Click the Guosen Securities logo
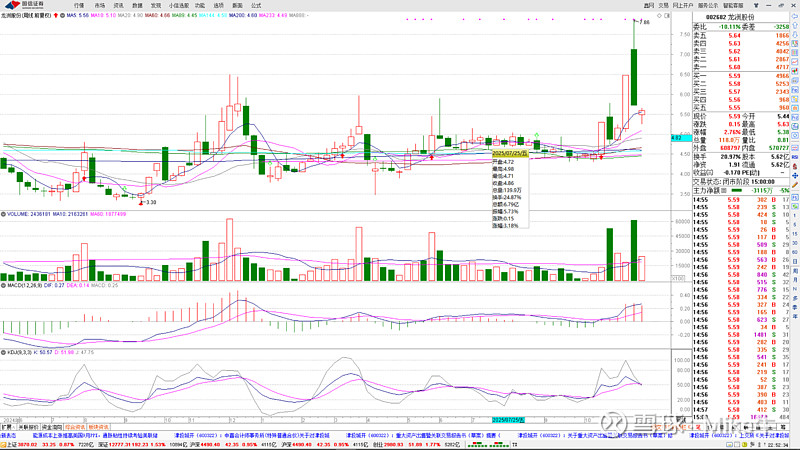Image resolution: width=800 pixels, height=450 pixels. point(28,5)
